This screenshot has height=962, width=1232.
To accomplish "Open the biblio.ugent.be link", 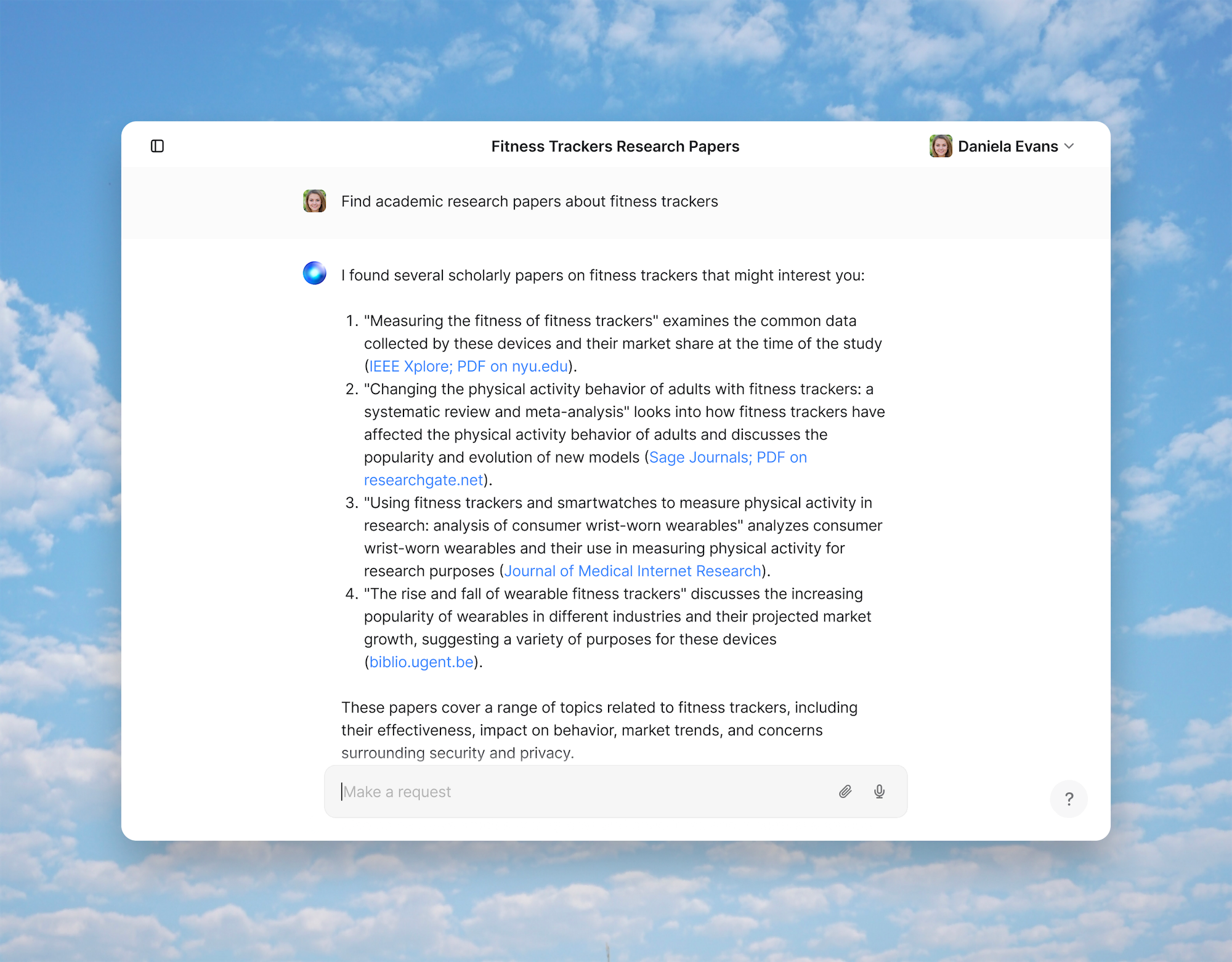I will [x=421, y=662].
